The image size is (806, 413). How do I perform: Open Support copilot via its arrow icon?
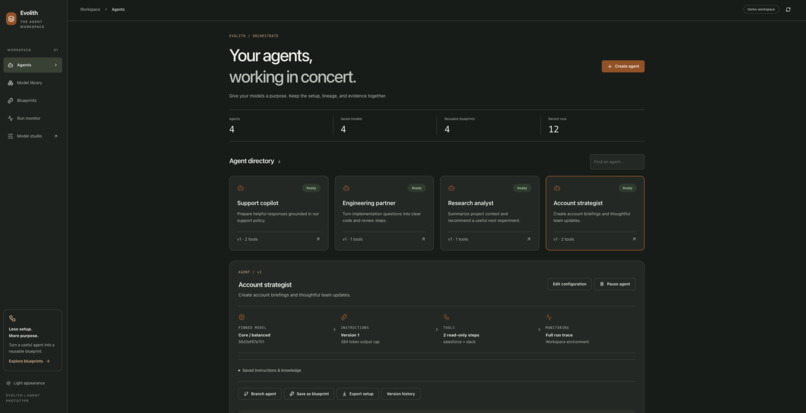coord(318,239)
